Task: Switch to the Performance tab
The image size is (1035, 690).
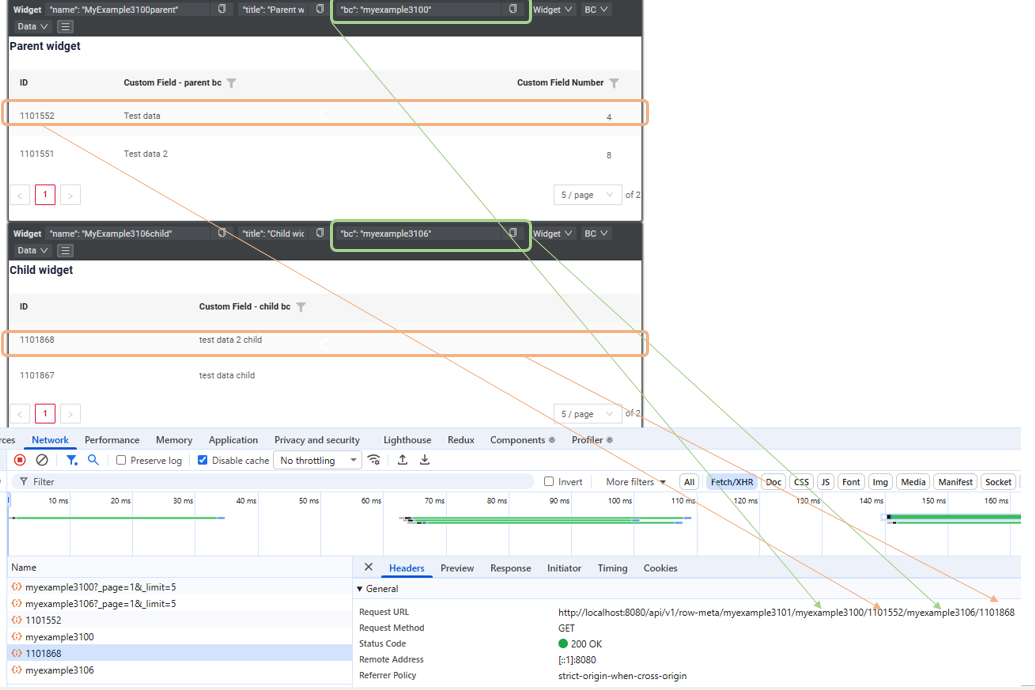Action: [x=112, y=440]
